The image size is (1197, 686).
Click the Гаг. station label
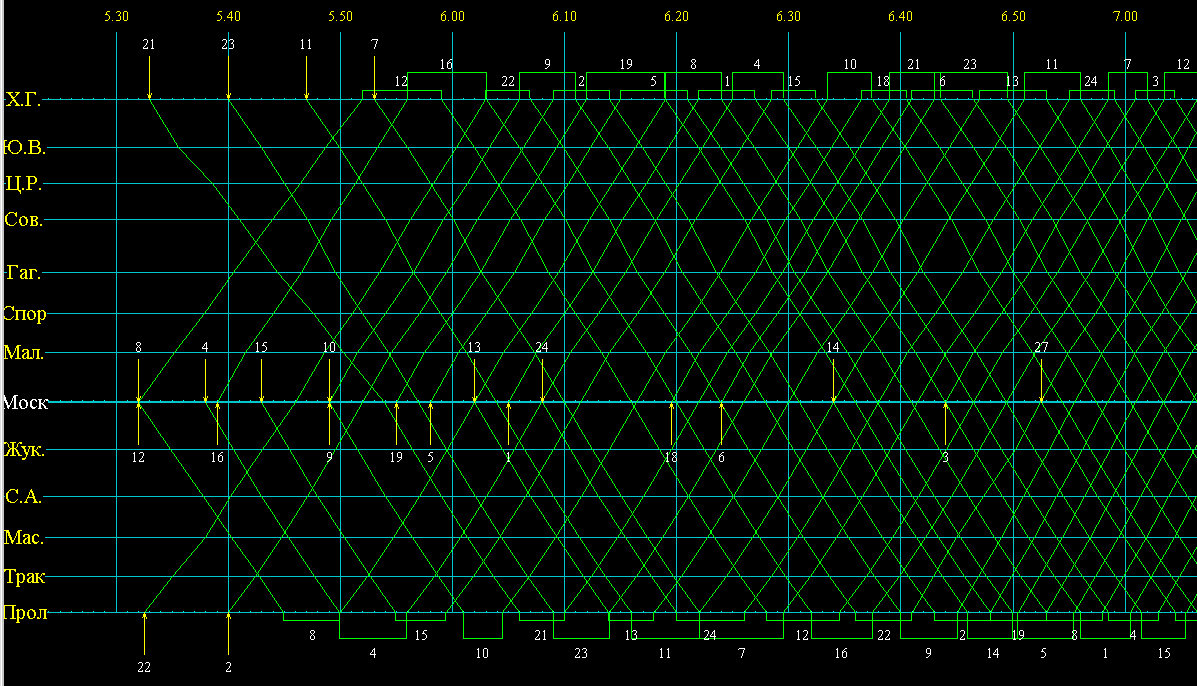click(23, 272)
